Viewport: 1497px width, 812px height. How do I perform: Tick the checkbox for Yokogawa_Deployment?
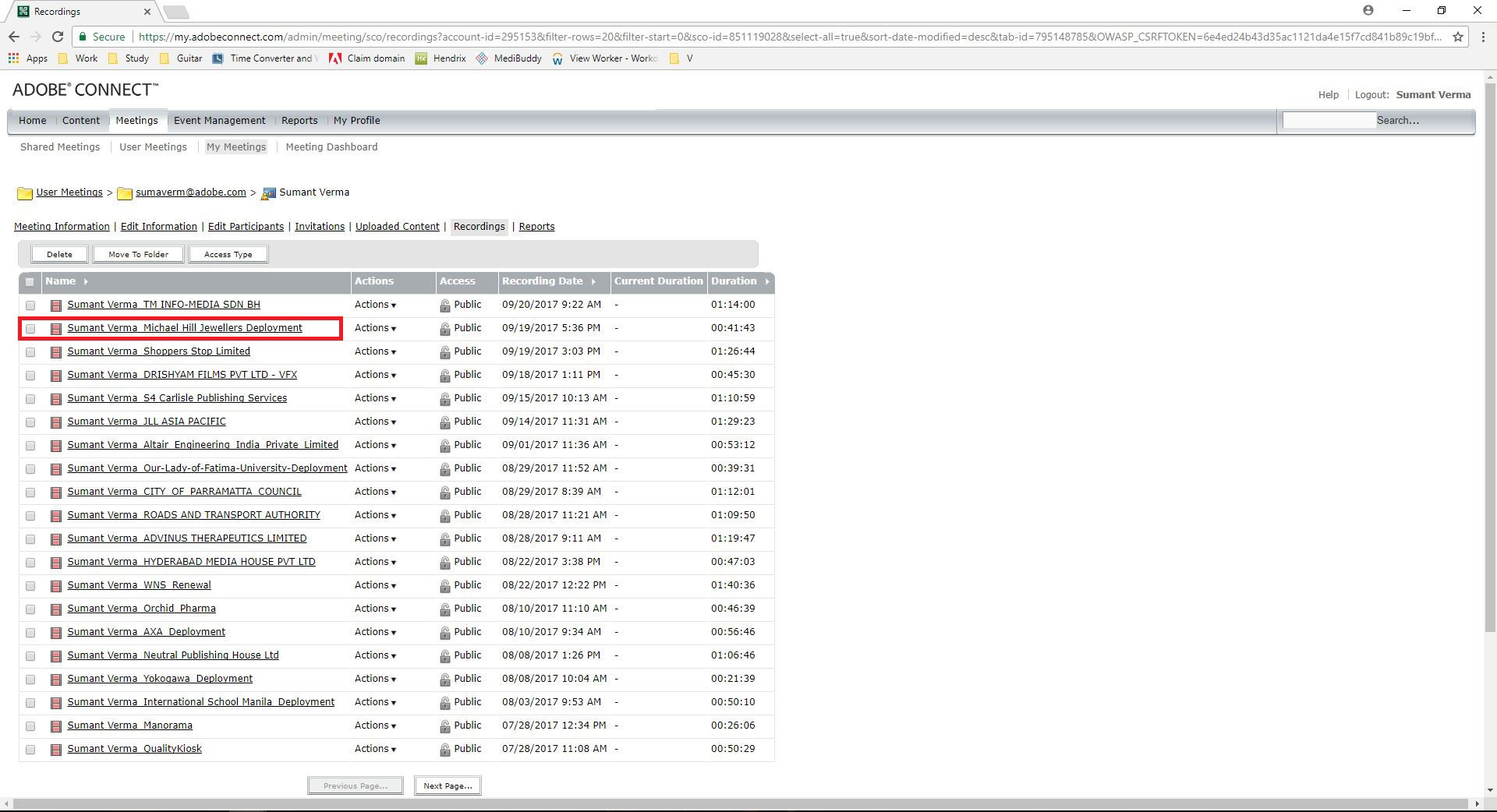[30, 680]
